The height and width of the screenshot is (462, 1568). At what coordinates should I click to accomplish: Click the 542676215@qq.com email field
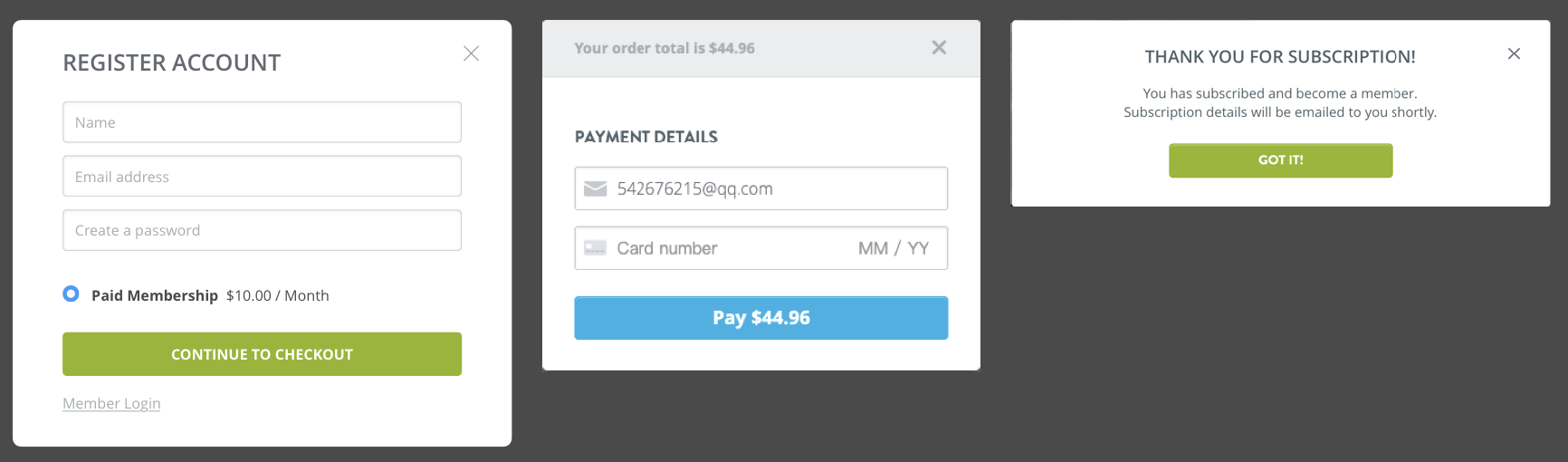761,188
